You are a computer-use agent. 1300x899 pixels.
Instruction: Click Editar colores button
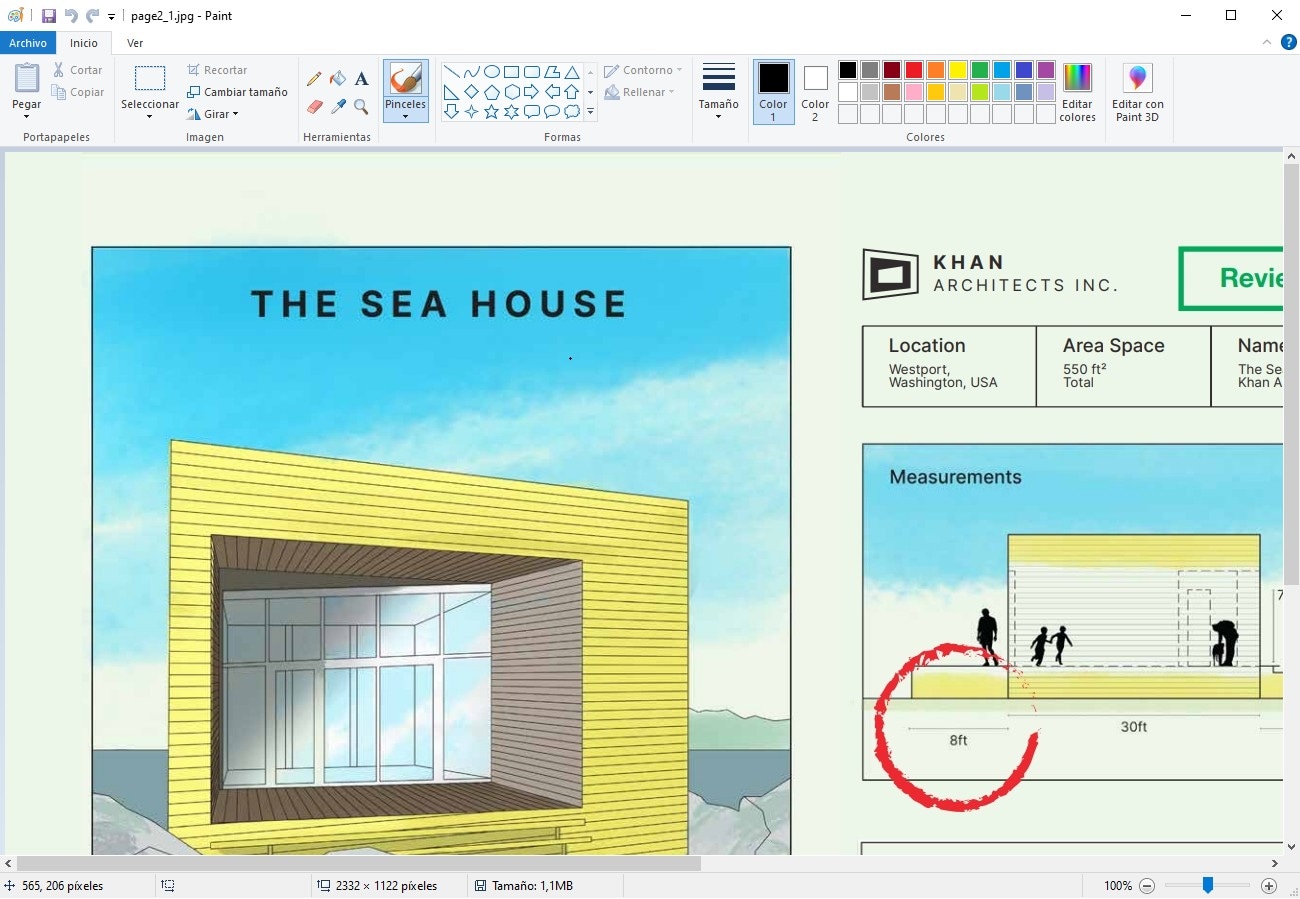tap(1077, 92)
